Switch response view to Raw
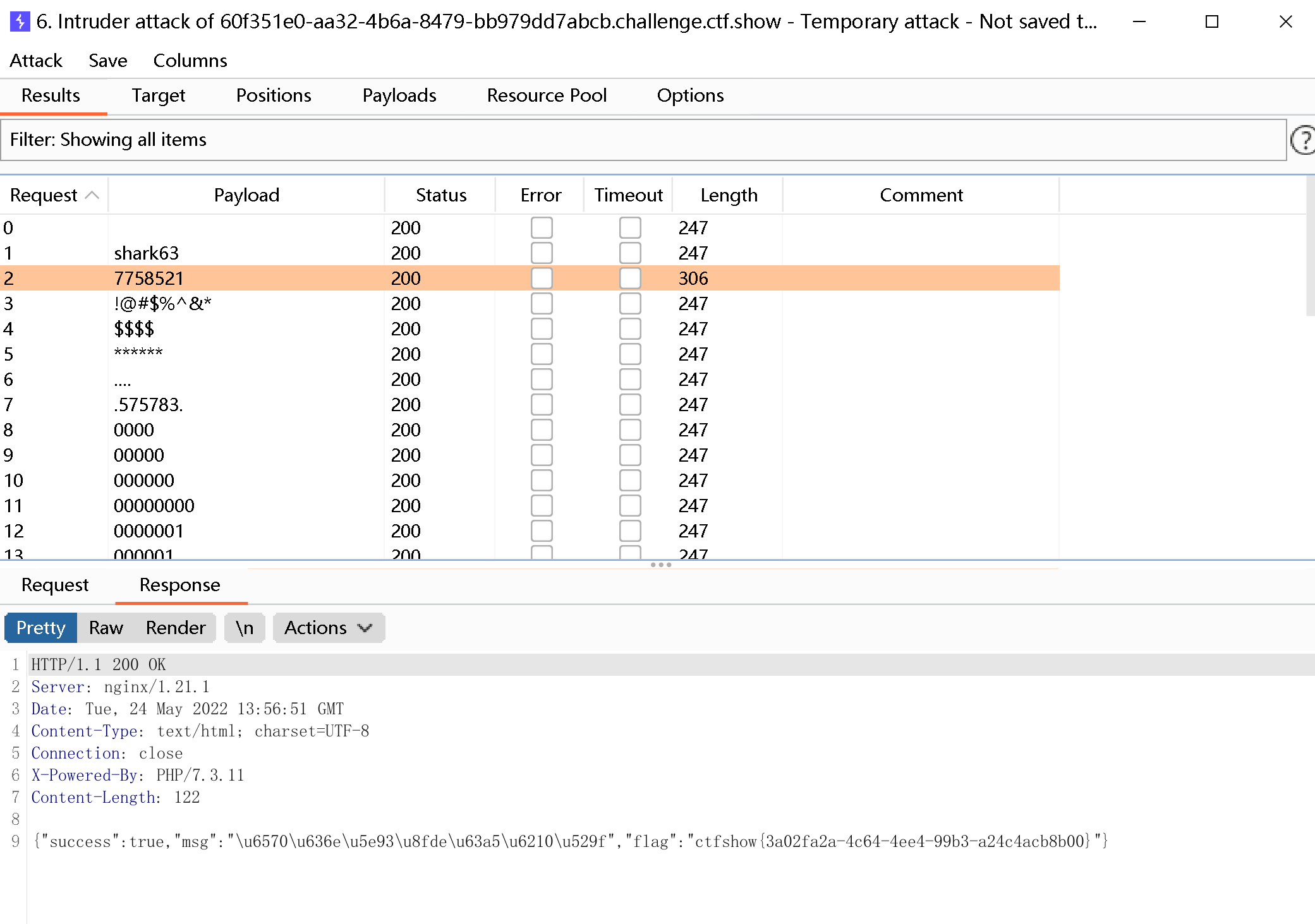The width and height of the screenshot is (1315, 924). click(106, 628)
